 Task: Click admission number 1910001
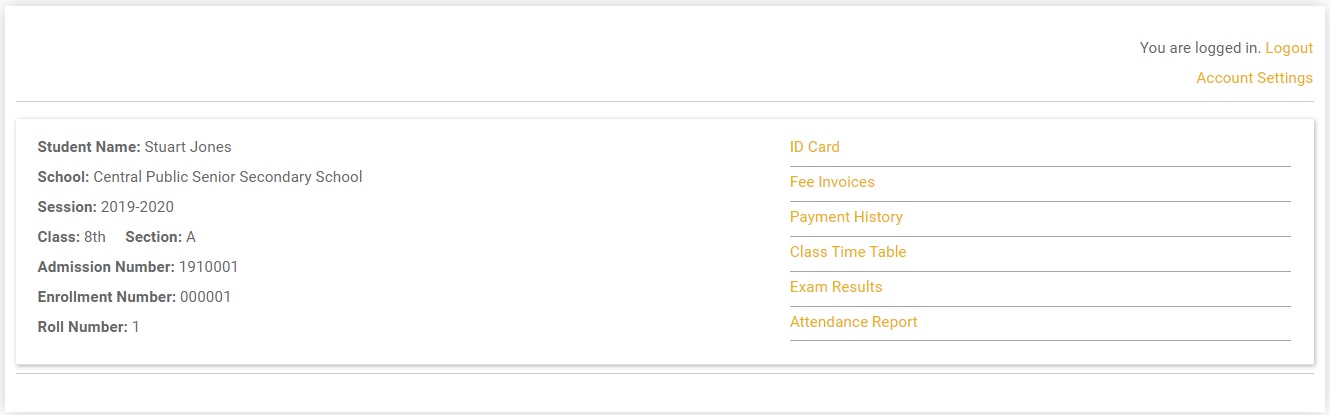[x=208, y=267]
